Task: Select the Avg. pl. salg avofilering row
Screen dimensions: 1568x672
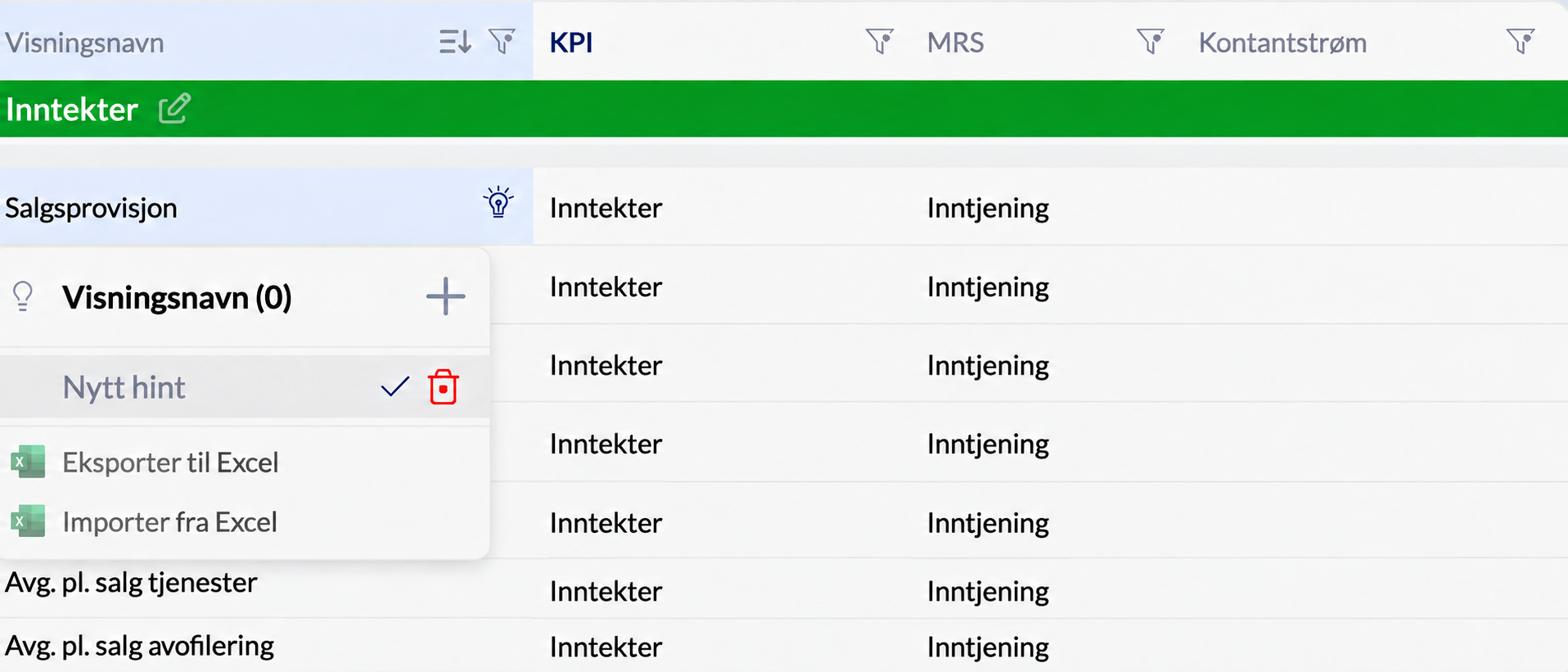Action: [139, 646]
